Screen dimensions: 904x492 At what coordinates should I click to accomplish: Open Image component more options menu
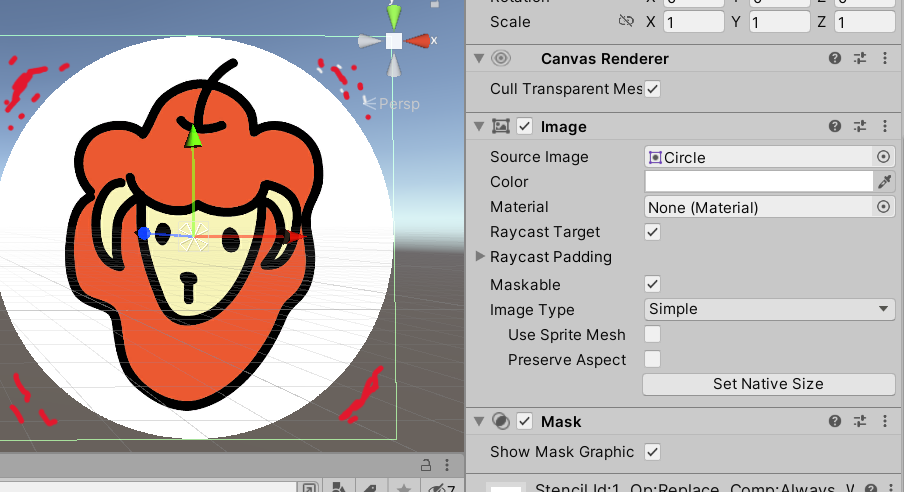(x=885, y=126)
